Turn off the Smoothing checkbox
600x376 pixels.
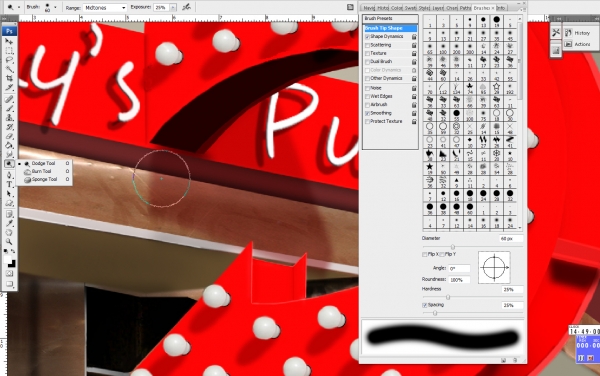(x=367, y=113)
